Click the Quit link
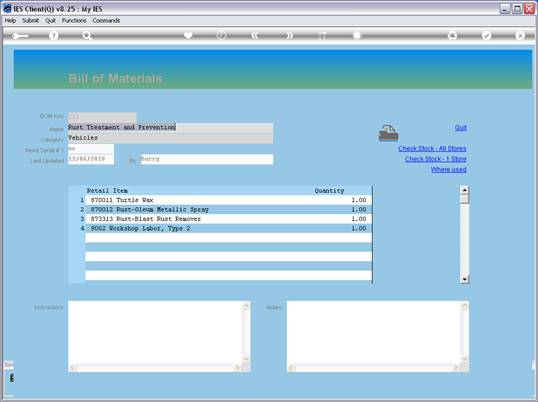 (460, 128)
